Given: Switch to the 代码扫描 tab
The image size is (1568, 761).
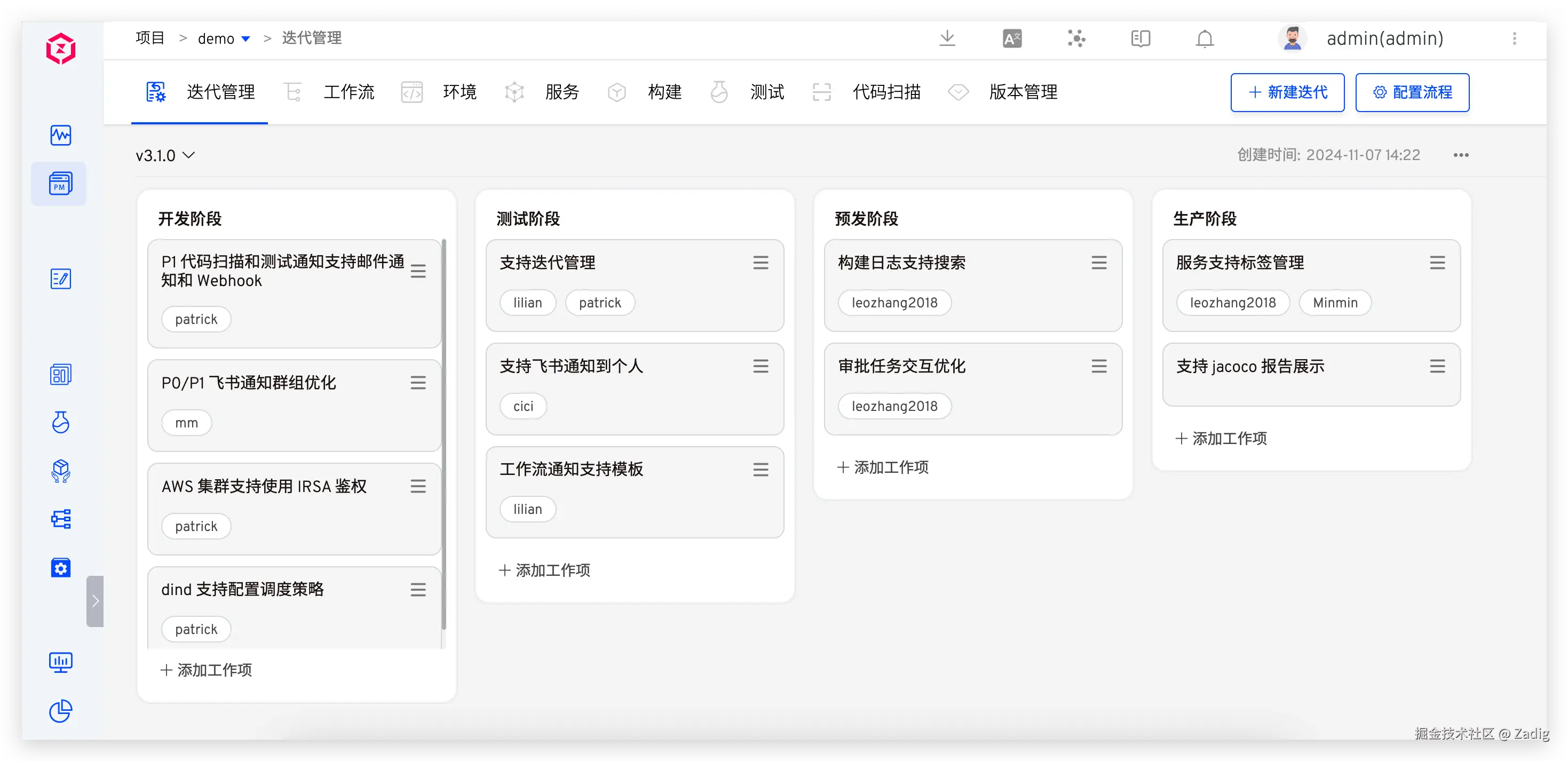Looking at the screenshot, I should coord(885,92).
